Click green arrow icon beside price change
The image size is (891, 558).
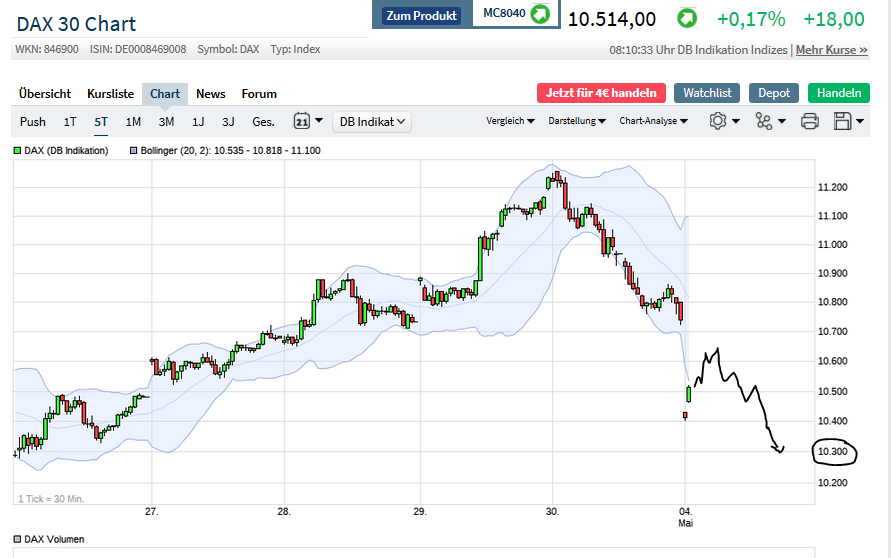(686, 18)
